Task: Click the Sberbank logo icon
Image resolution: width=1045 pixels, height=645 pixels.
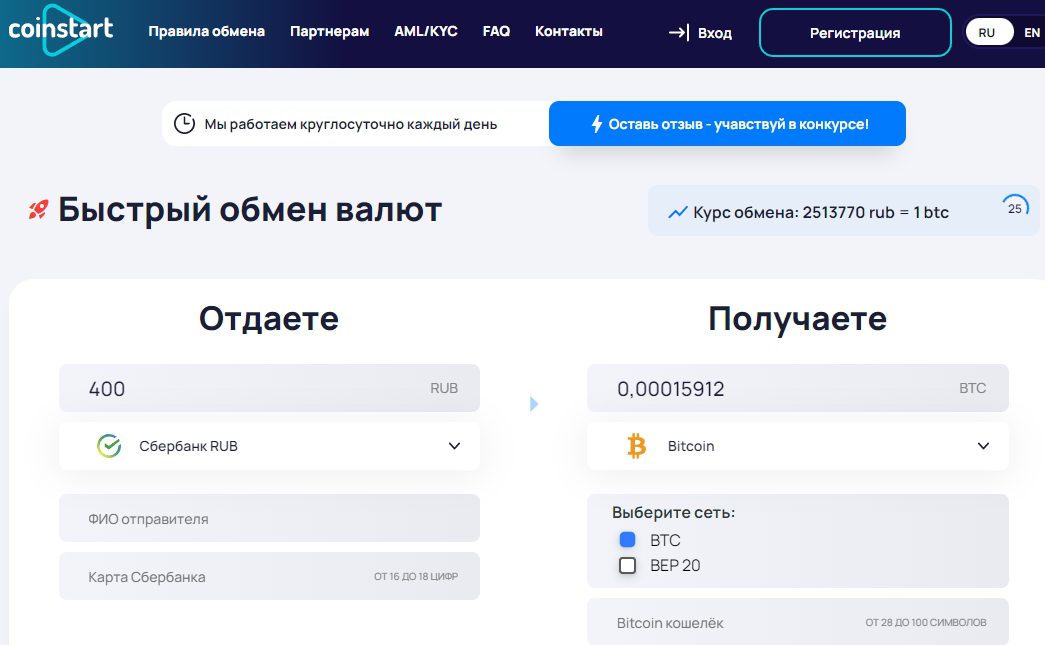Action: [109, 446]
